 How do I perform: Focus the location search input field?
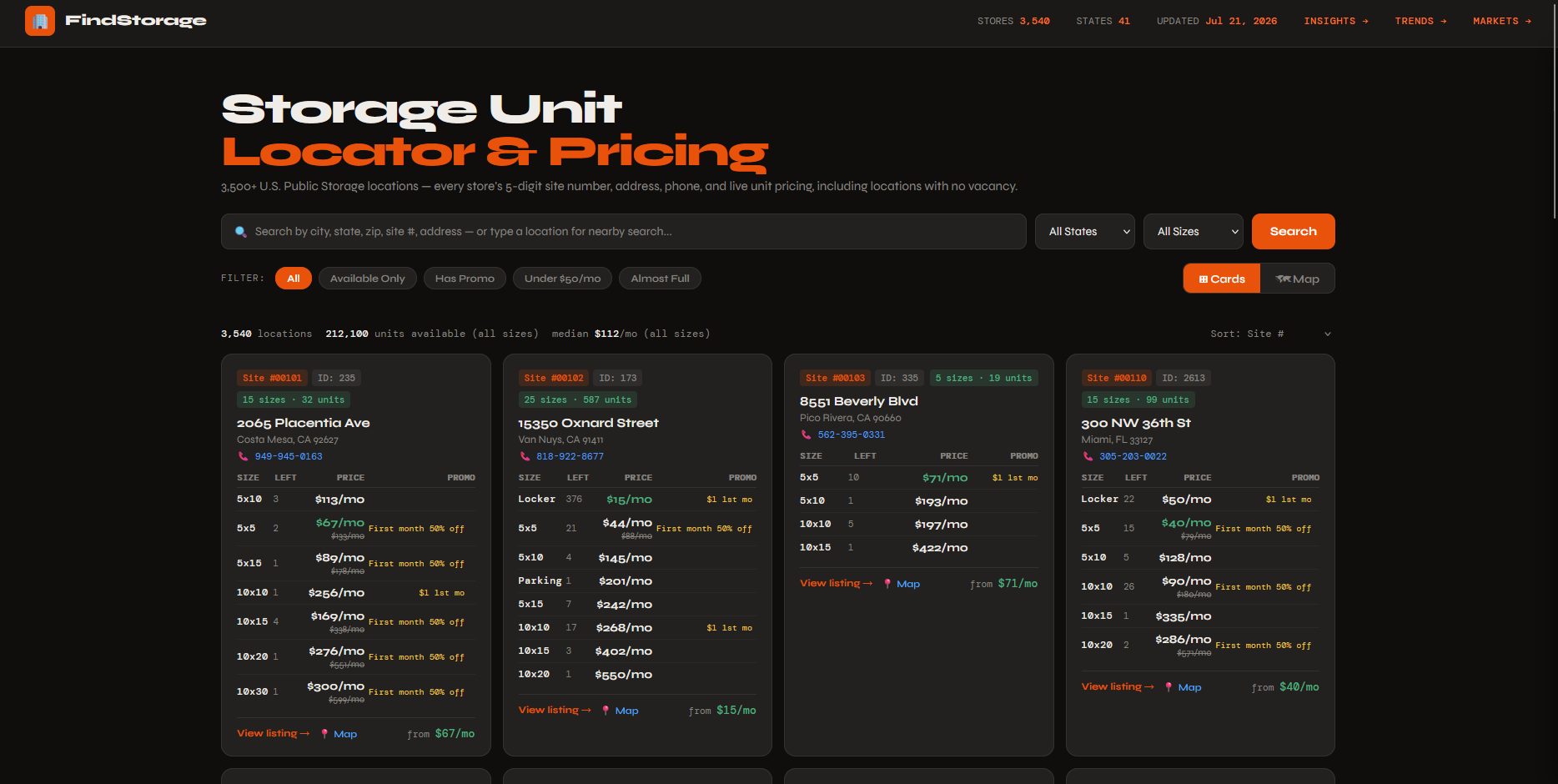pos(624,232)
